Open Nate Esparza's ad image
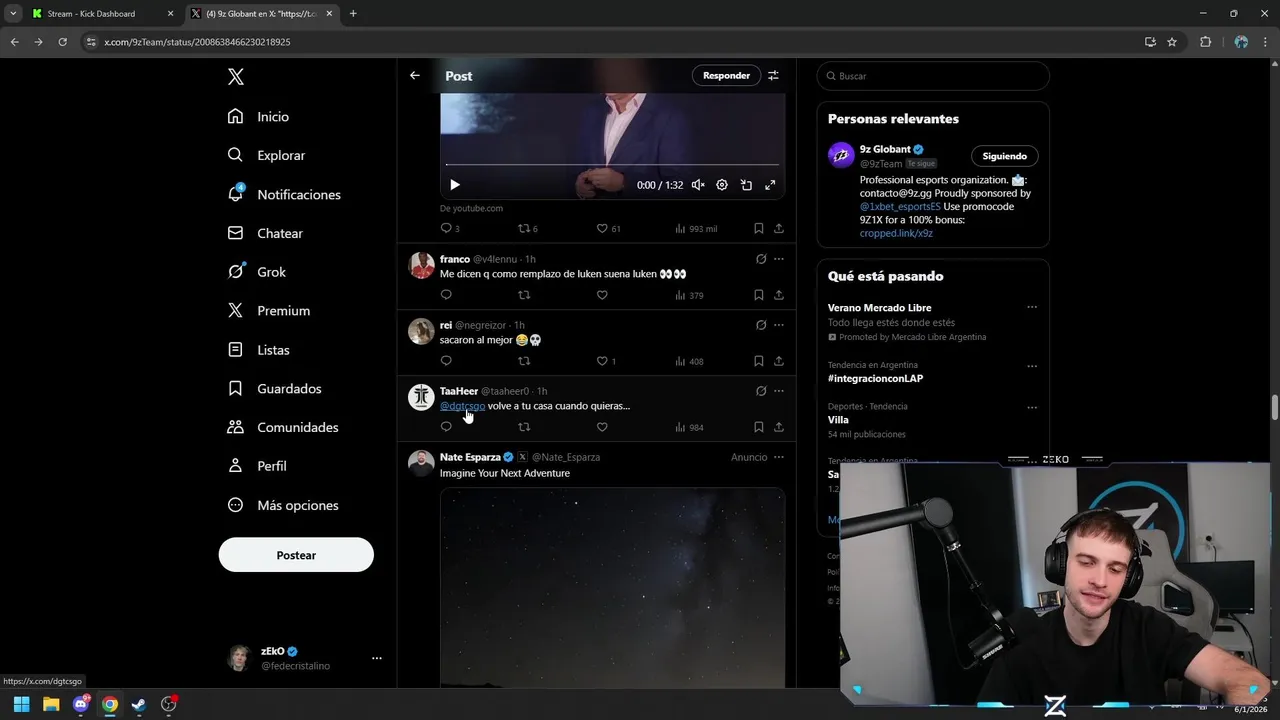 (x=612, y=587)
